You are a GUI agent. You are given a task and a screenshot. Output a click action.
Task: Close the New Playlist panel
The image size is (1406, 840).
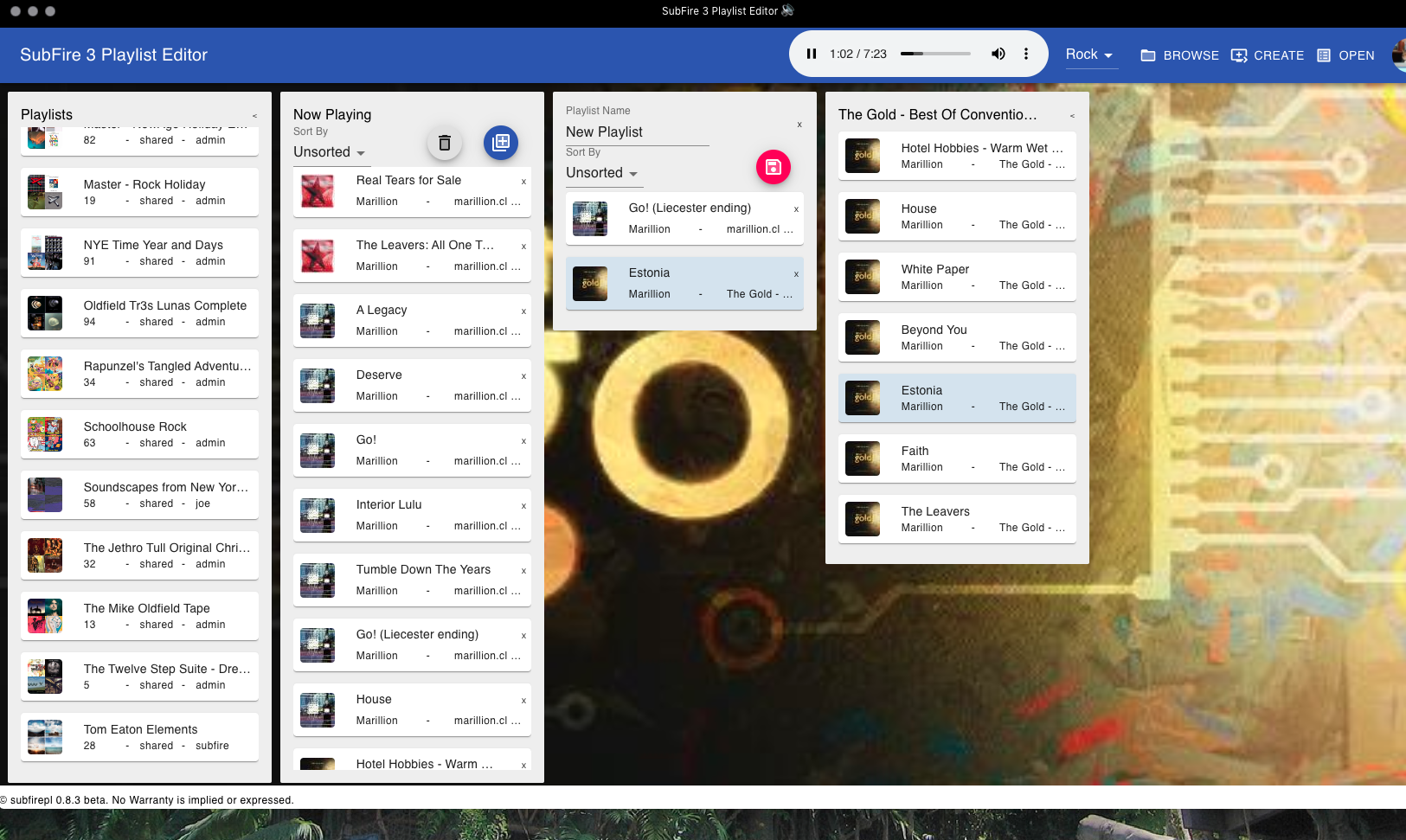point(799,125)
